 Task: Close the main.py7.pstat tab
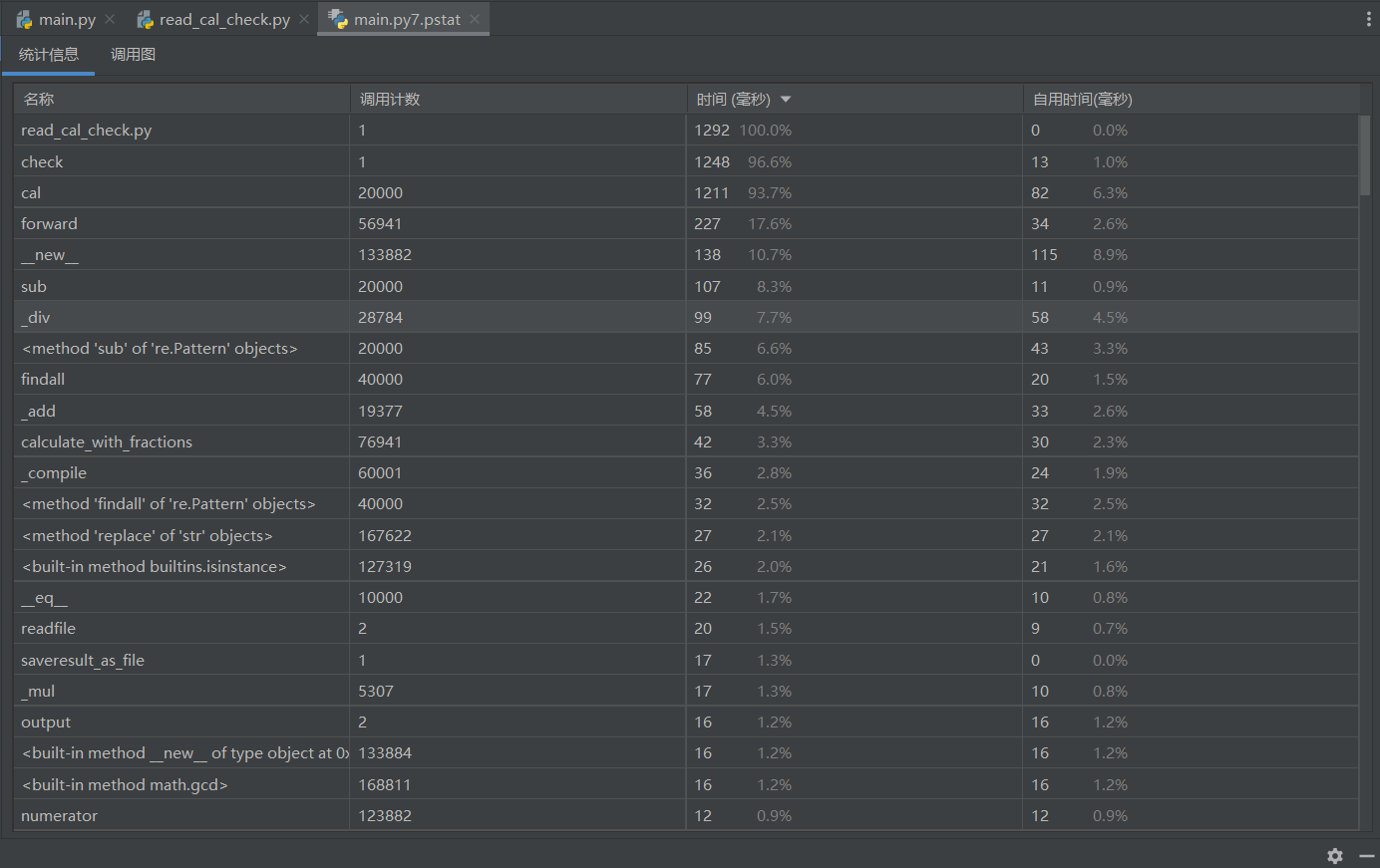tap(475, 19)
